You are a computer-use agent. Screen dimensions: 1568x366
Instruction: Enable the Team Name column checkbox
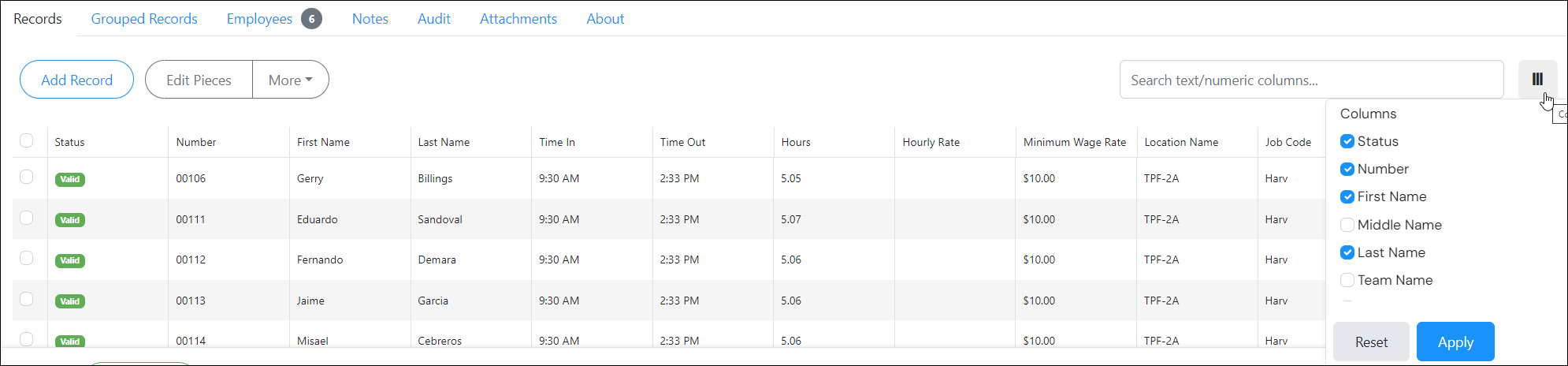(1347, 280)
